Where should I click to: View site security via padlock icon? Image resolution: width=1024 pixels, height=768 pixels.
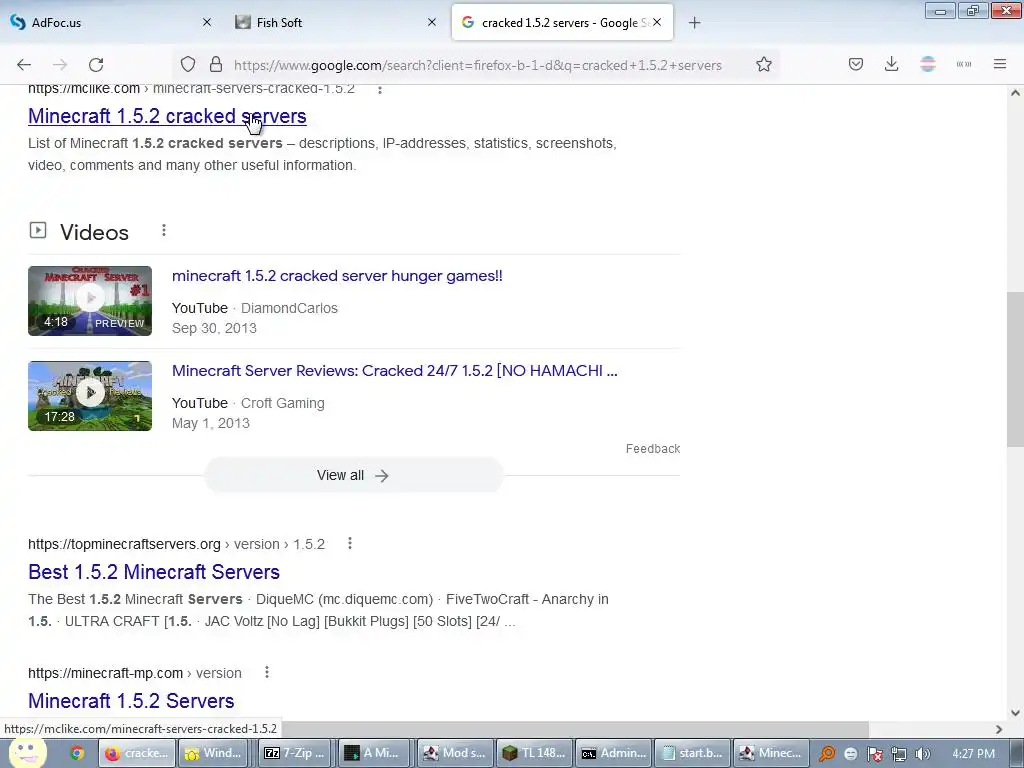[216, 65]
